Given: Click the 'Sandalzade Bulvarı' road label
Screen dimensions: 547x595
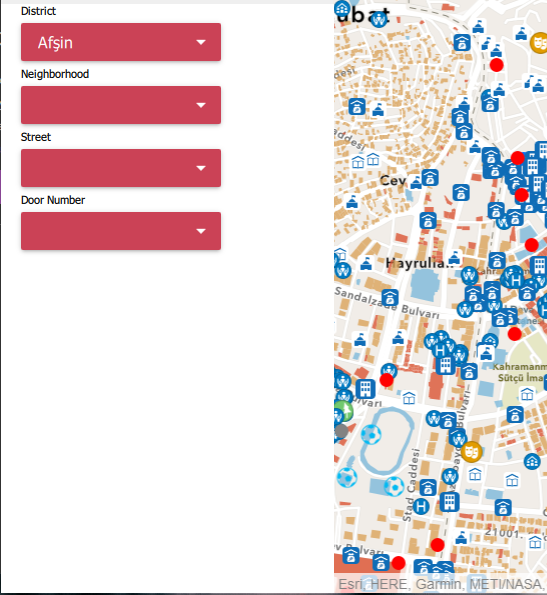Looking at the screenshot, I should click(387, 302).
